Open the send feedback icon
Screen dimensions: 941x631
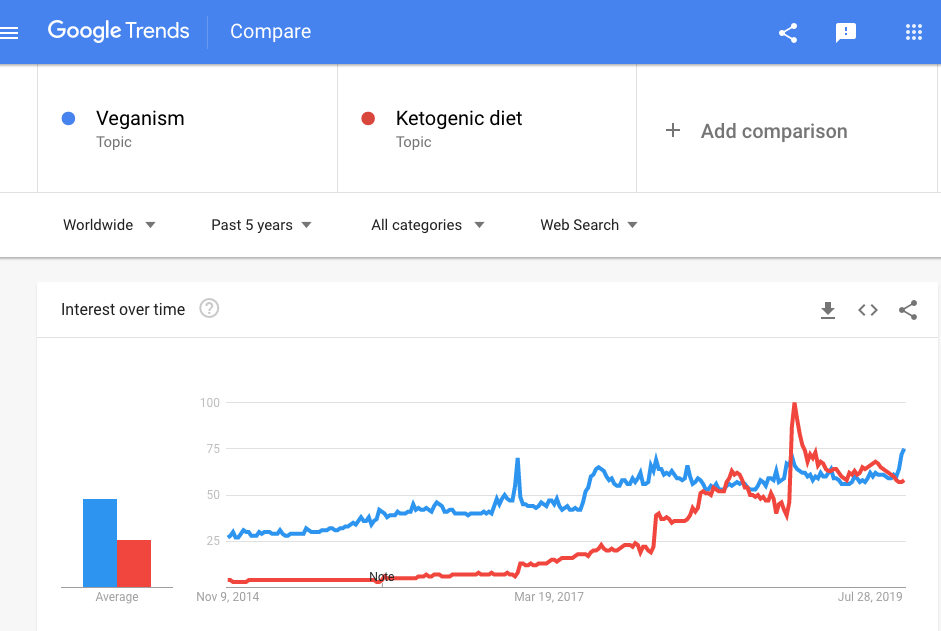point(846,32)
